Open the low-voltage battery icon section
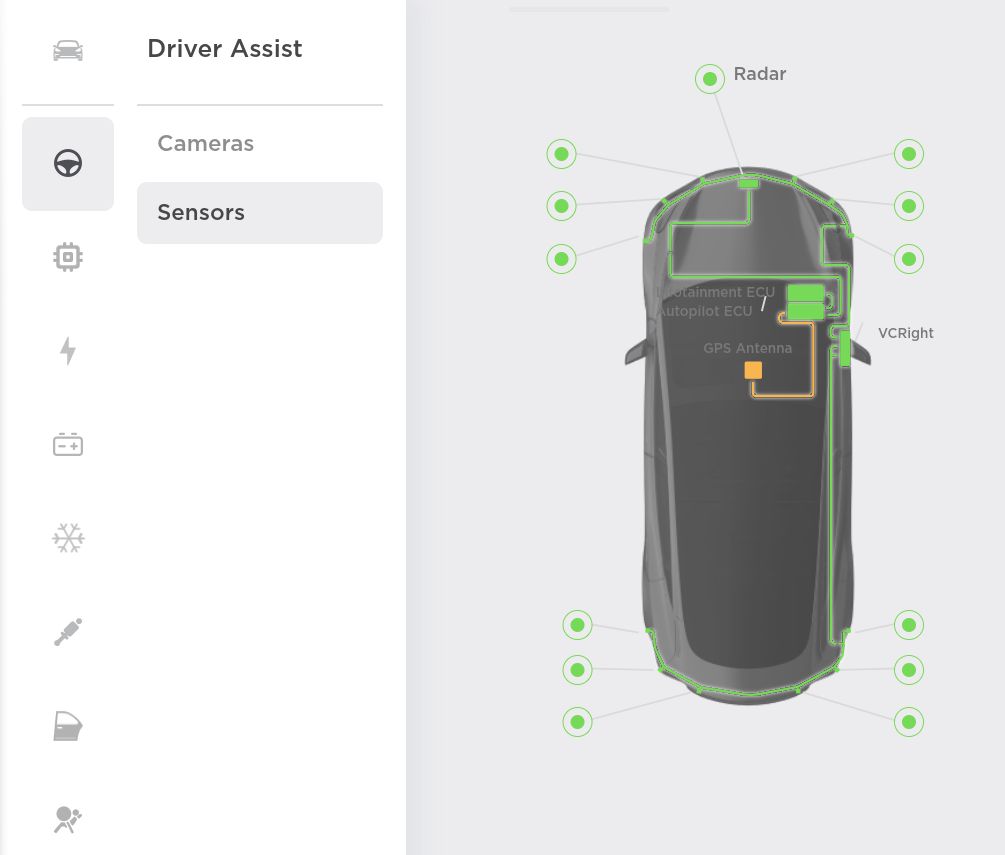The image size is (1005, 855). coord(68,444)
